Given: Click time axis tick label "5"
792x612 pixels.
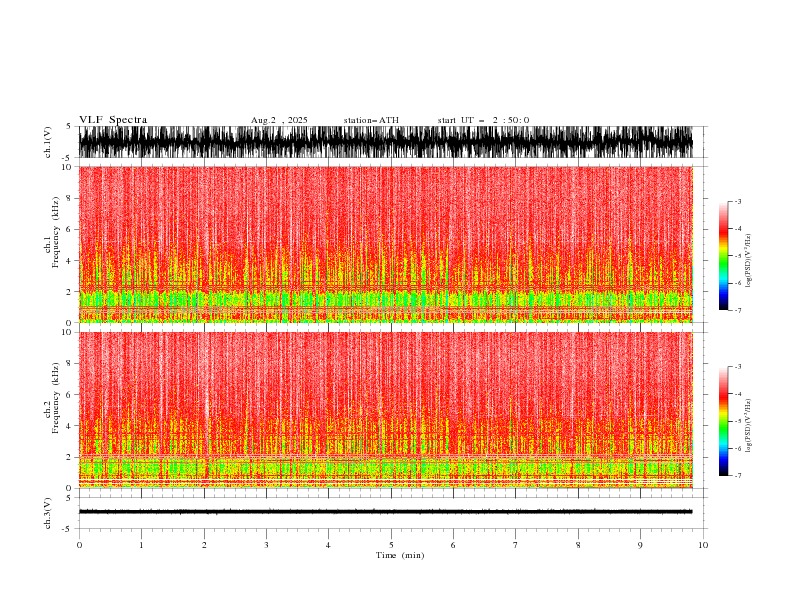Looking at the screenshot, I should (x=391, y=545).
